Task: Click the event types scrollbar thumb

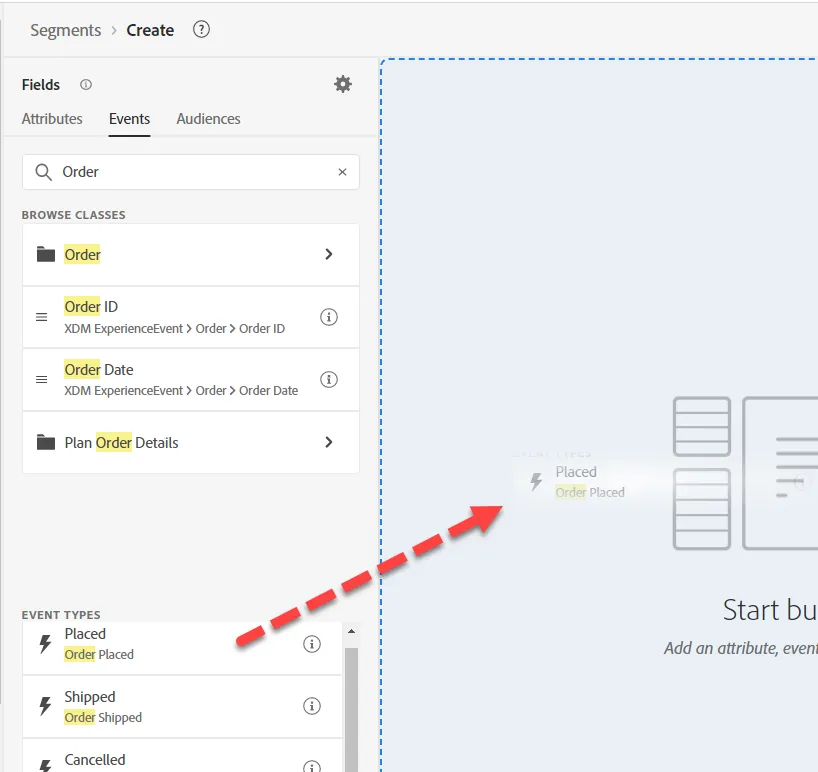Action: (x=352, y=709)
